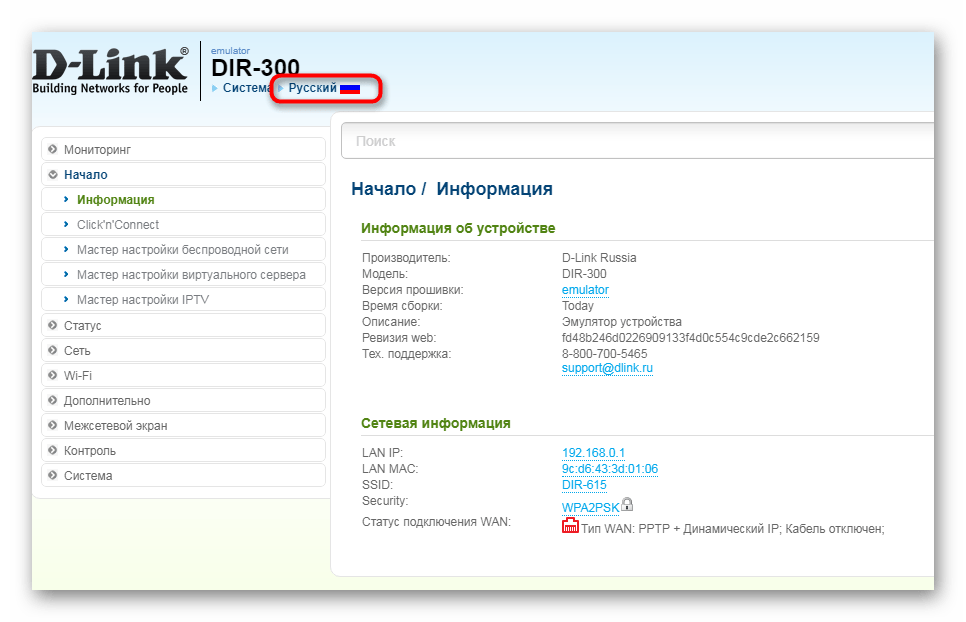Click the D-Link Russia manufacturer value
Image resolution: width=966 pixels, height=622 pixels.
tap(599, 257)
